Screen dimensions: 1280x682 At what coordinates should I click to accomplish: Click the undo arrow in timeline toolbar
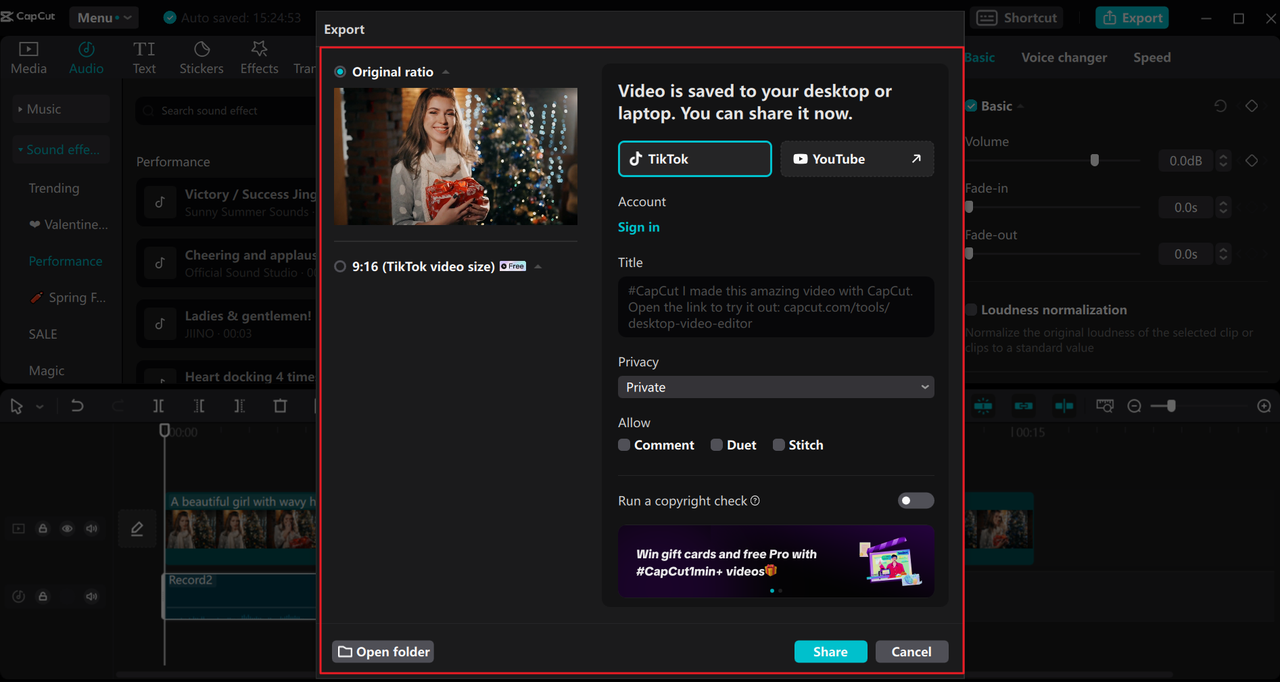pos(77,406)
